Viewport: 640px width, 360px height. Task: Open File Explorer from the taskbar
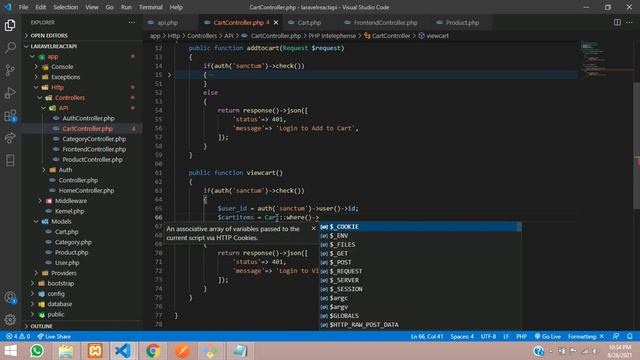[66, 351]
